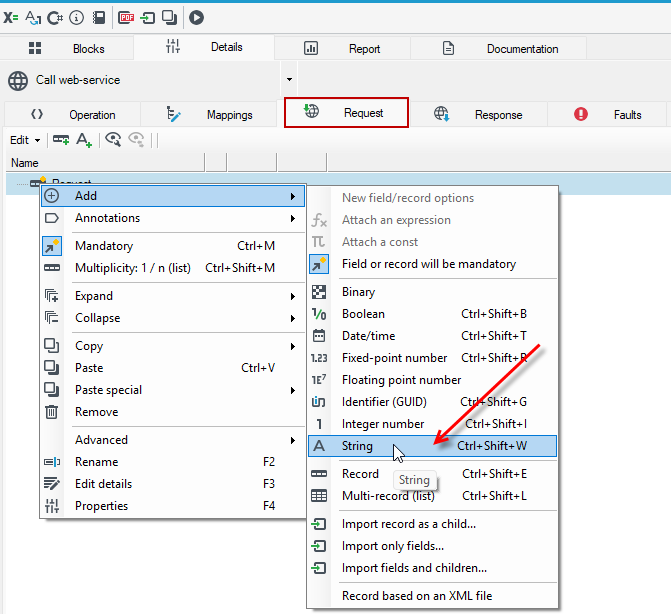Add a Record child
Viewport: 671px width, 614px height.
pos(432,474)
